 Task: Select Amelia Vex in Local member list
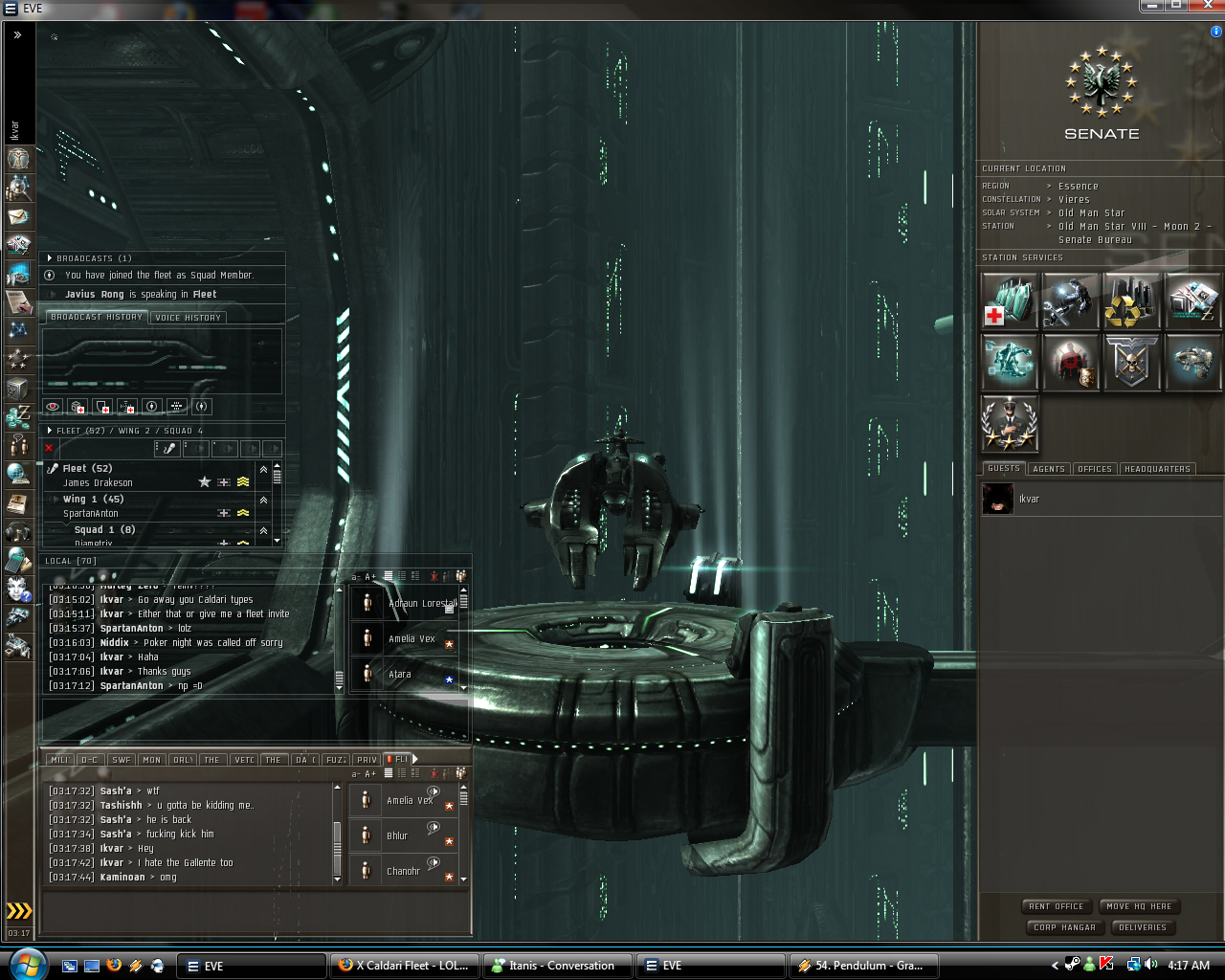[404, 638]
